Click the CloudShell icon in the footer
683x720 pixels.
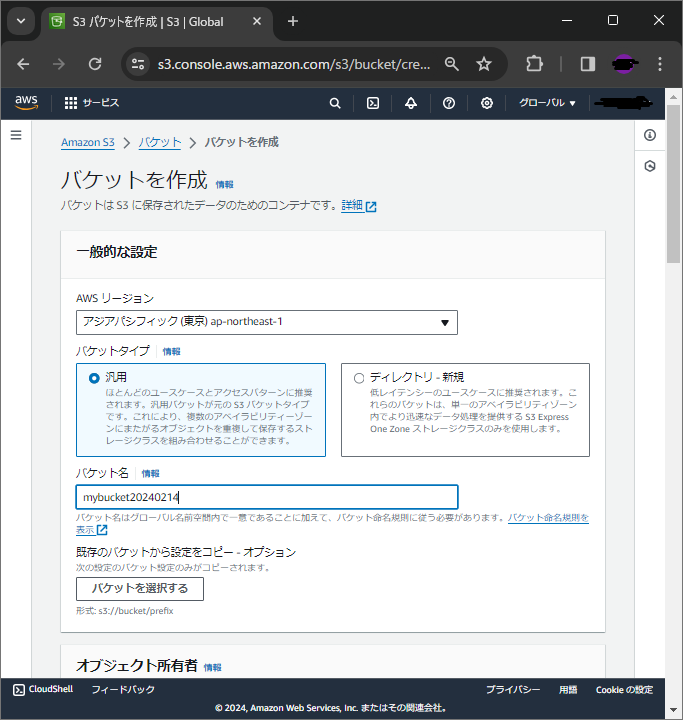coord(19,690)
